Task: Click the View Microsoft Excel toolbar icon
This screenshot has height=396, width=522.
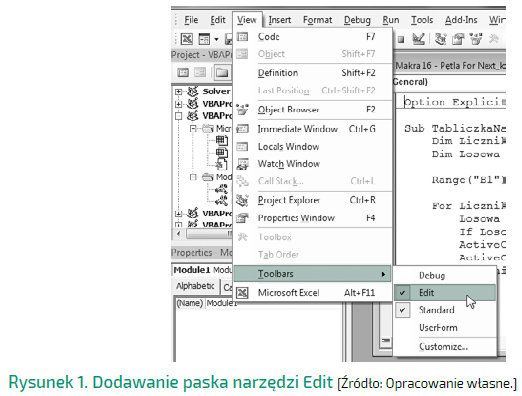Action: (187, 39)
